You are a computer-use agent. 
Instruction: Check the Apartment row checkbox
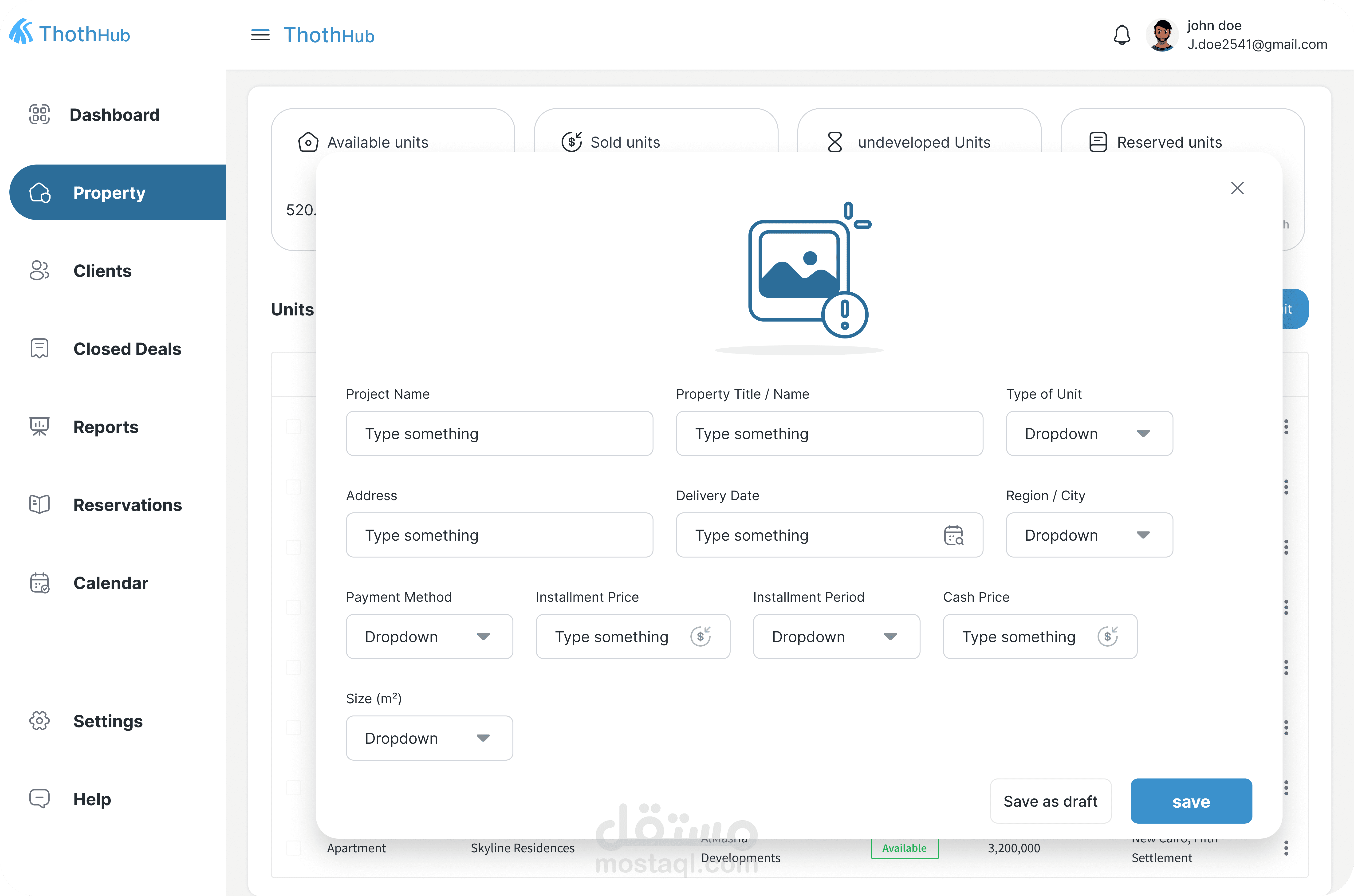coord(293,848)
